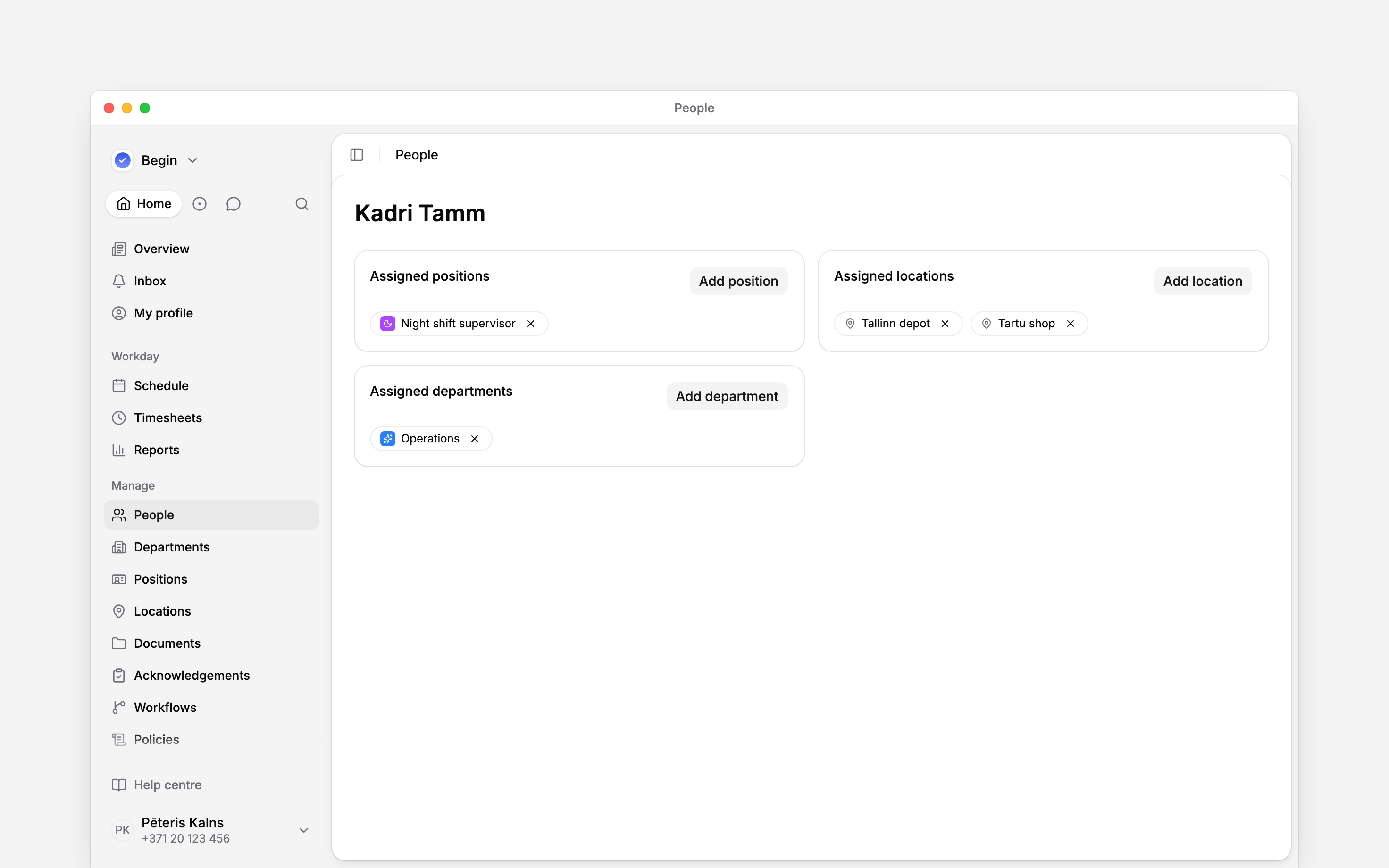Expand the Pēteris Kalns account menu
This screenshot has height=868, width=1389.
(x=304, y=830)
